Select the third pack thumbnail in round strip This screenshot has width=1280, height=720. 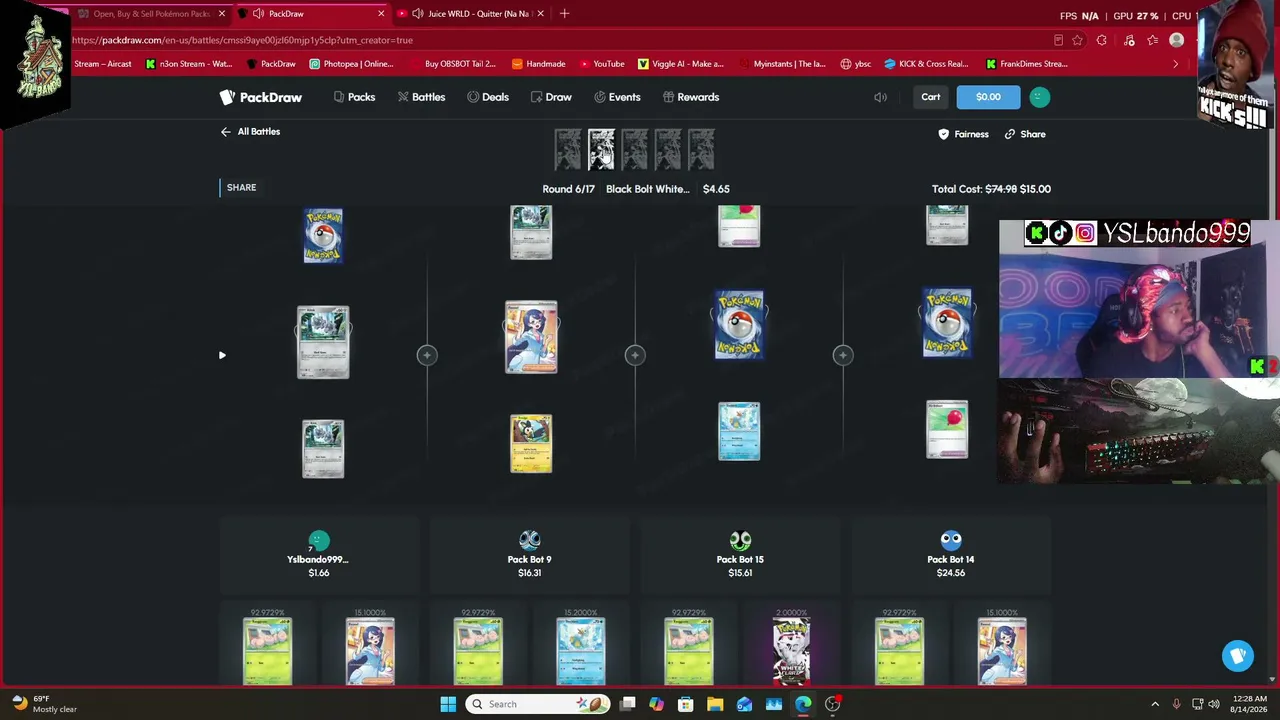[x=634, y=149]
